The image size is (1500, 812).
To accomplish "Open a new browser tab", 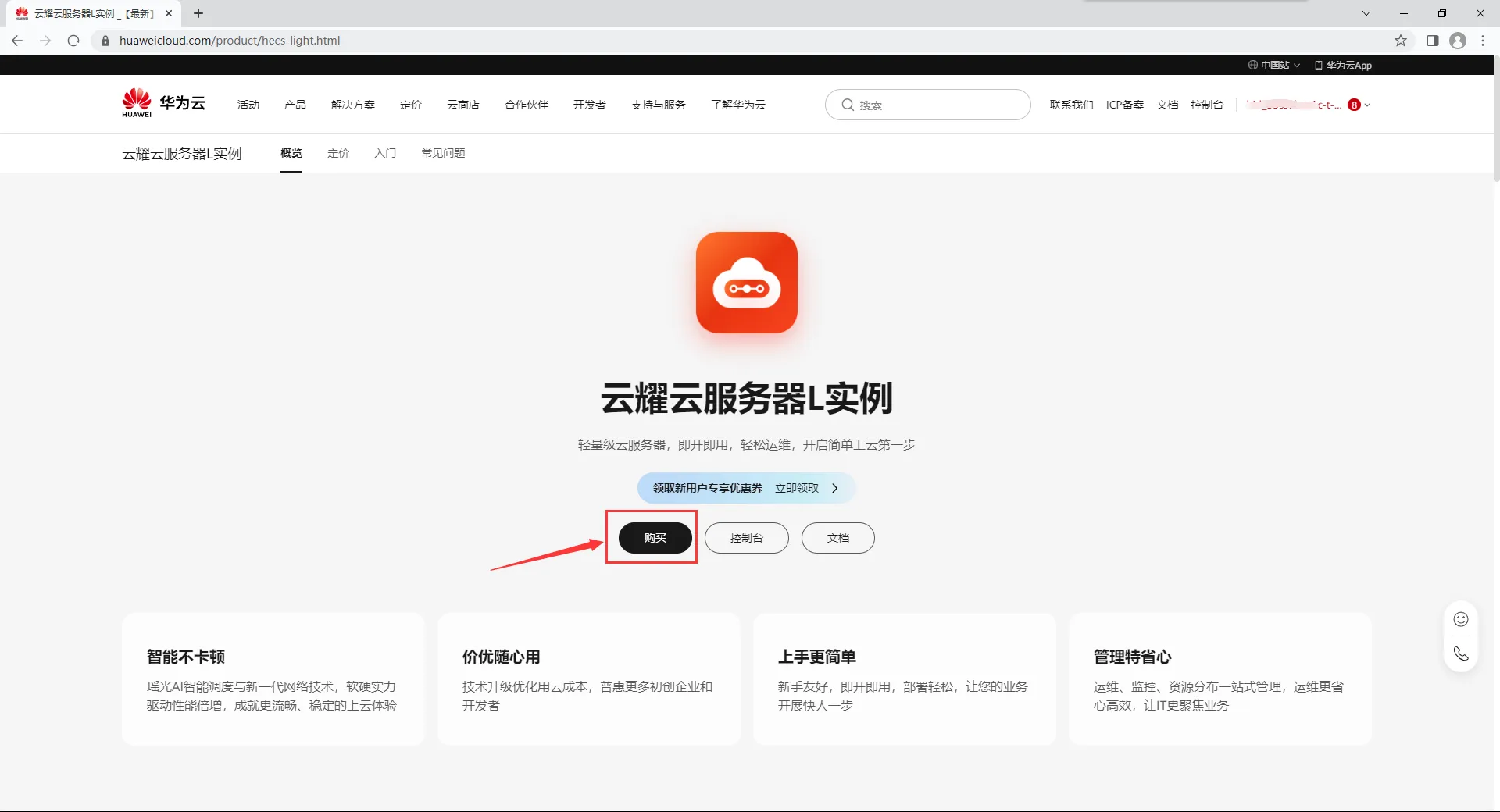I will pyautogui.click(x=198, y=13).
